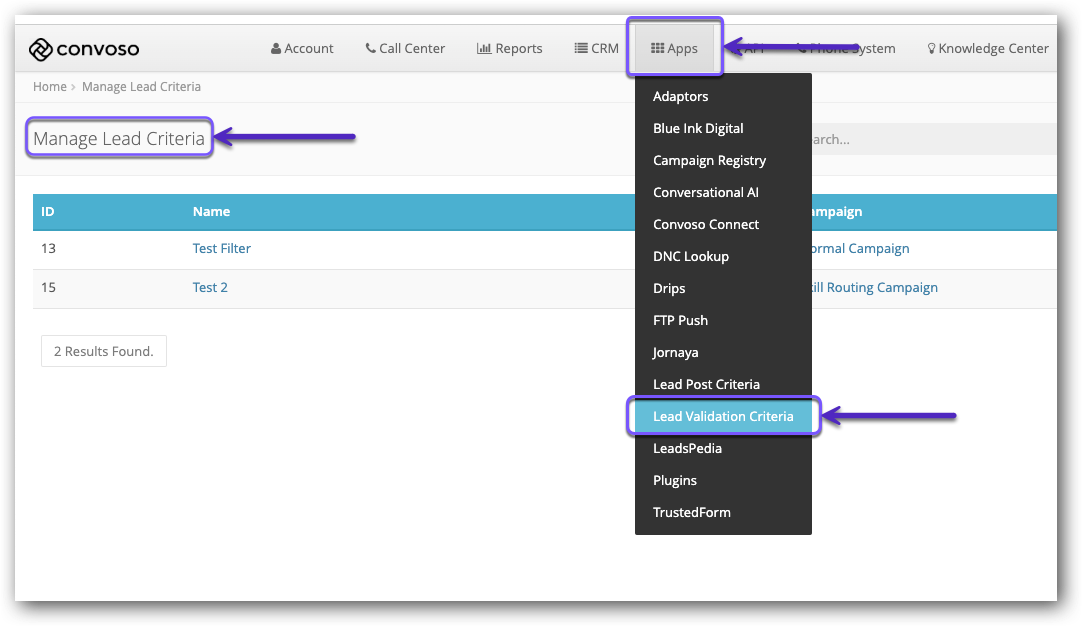1082x626 pixels.
Task: Click the campaign link in the Test Filter row
Action: [860, 248]
